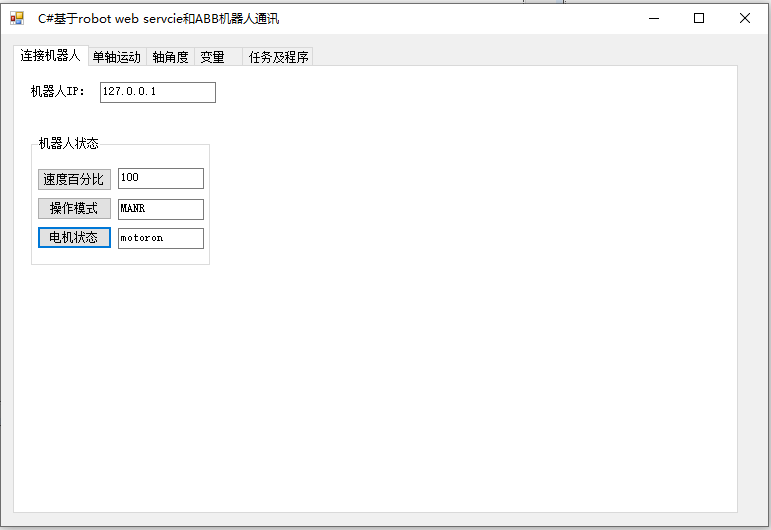This screenshot has width=771, height=530.
Task: Click the 机器人IP address input field
Action: [158, 92]
